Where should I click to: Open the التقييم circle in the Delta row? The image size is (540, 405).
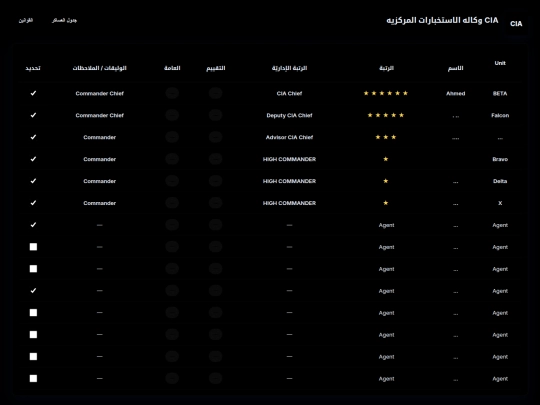216,181
